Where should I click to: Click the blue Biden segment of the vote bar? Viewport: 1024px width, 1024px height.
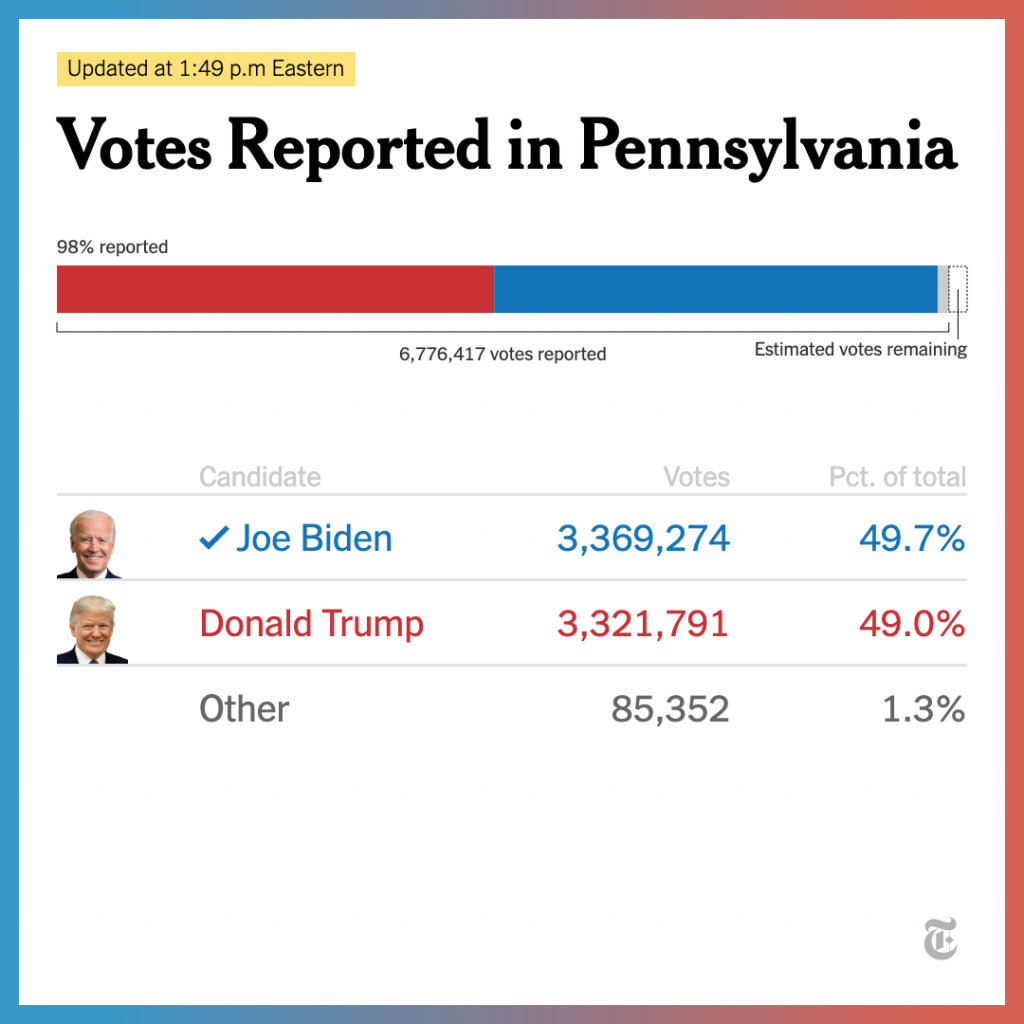tap(716, 289)
